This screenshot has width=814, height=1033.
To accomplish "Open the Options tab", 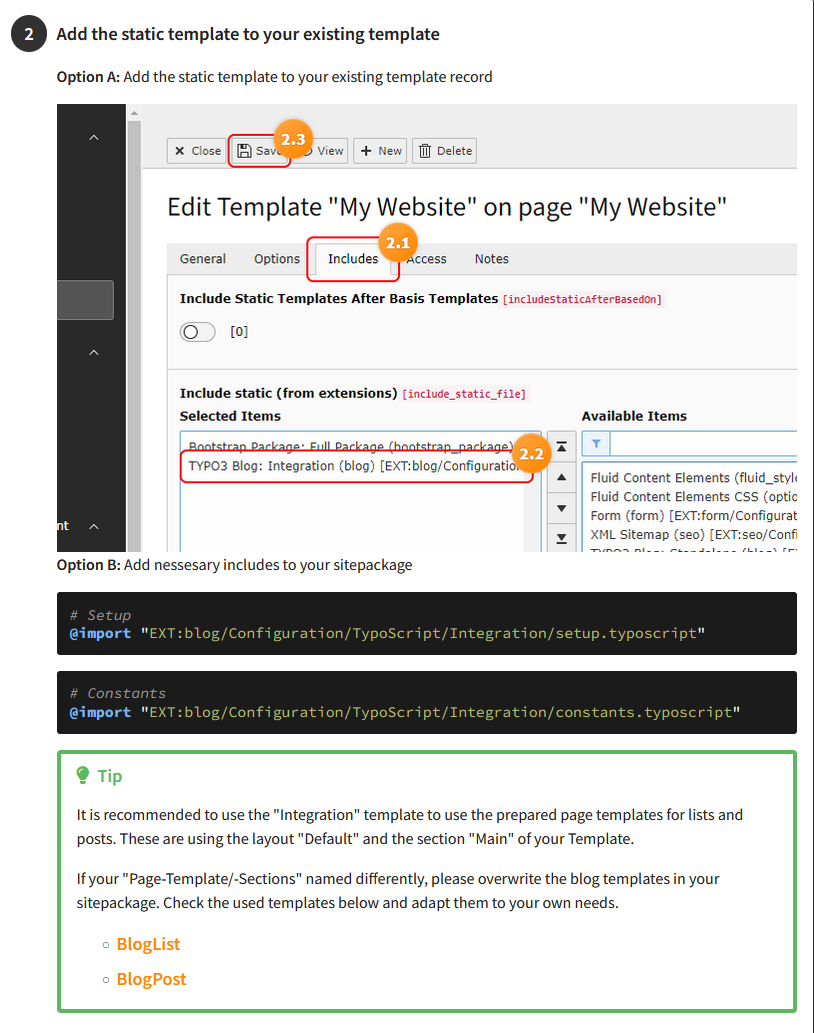I will pos(277,259).
